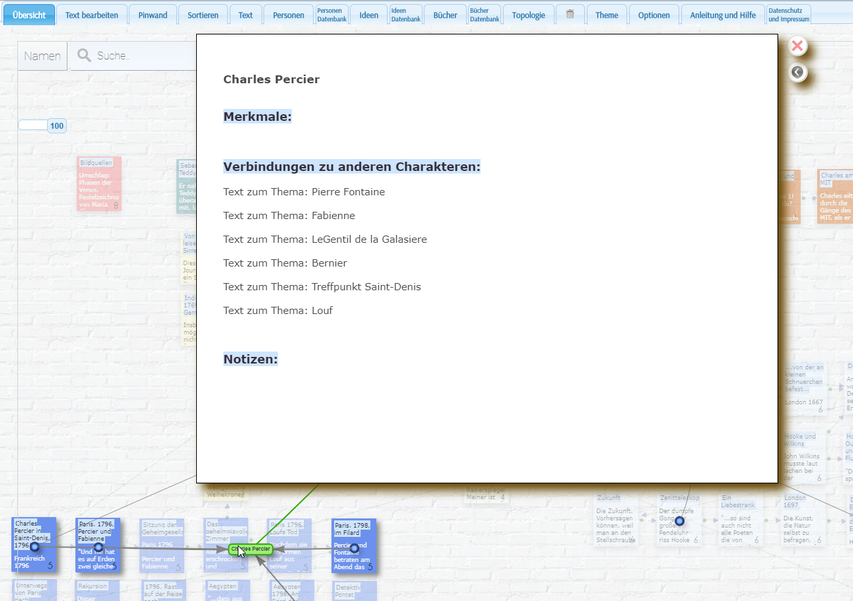Click the grey back arrow beside the popup

click(797, 72)
